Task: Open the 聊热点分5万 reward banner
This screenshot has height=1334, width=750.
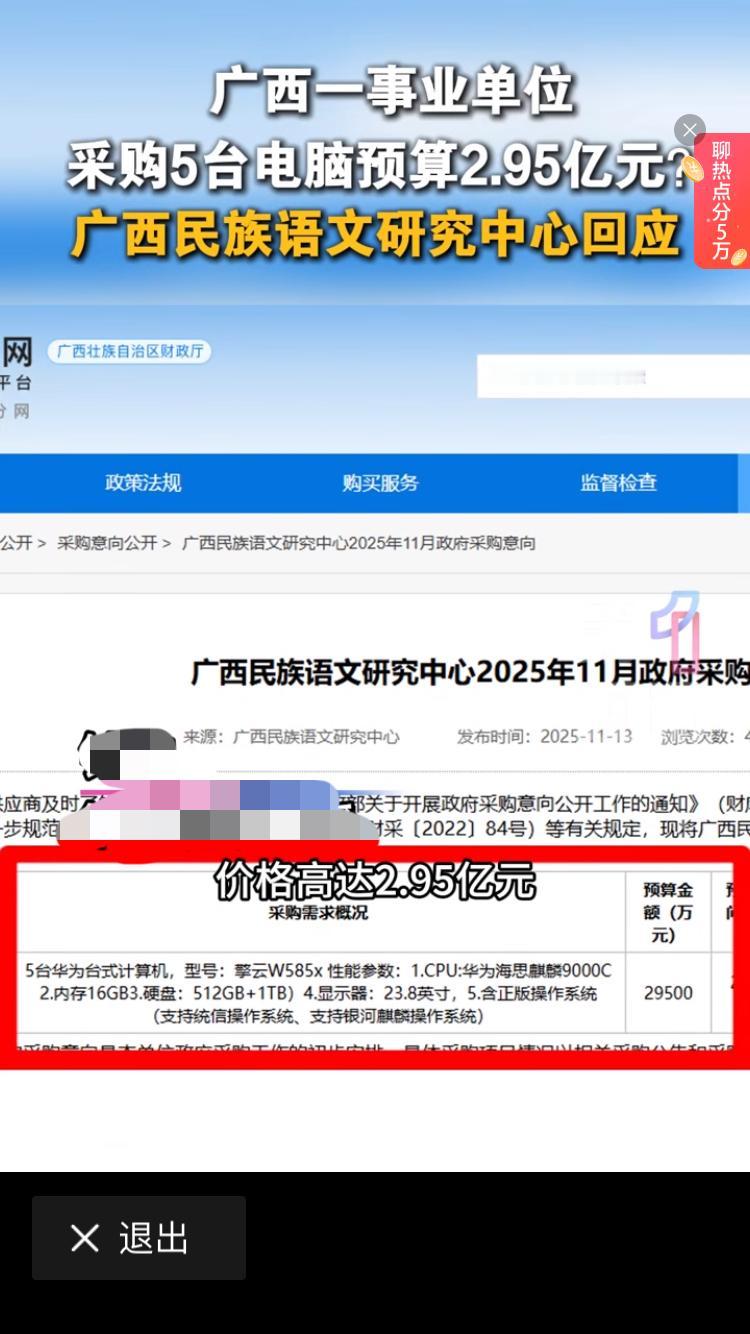Action: tap(722, 202)
